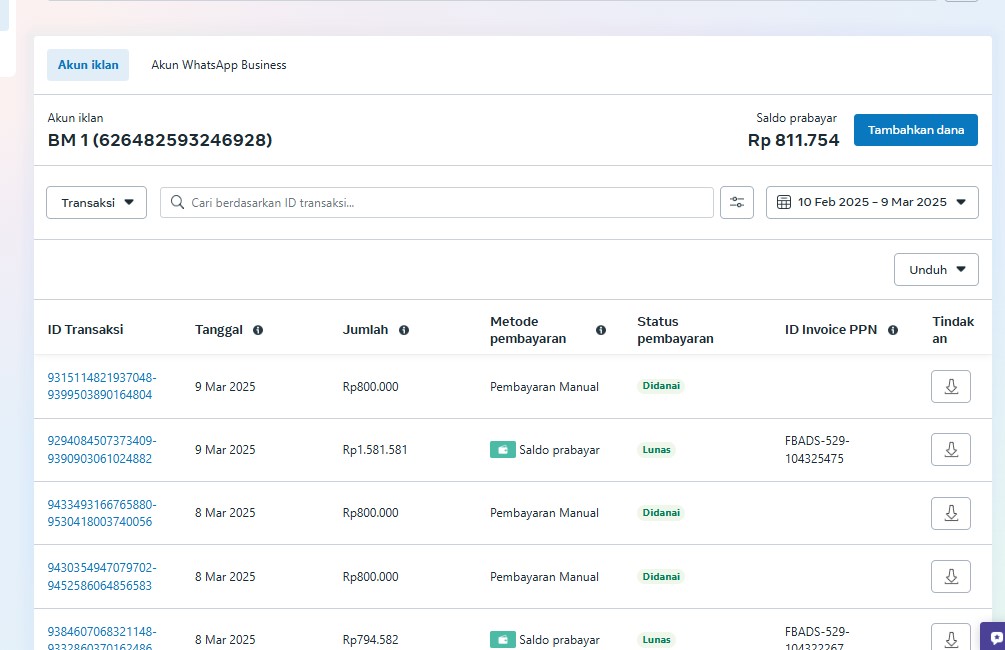This screenshot has width=1005, height=650.
Task: Select the Akun iklan tab
Action: click(x=88, y=65)
